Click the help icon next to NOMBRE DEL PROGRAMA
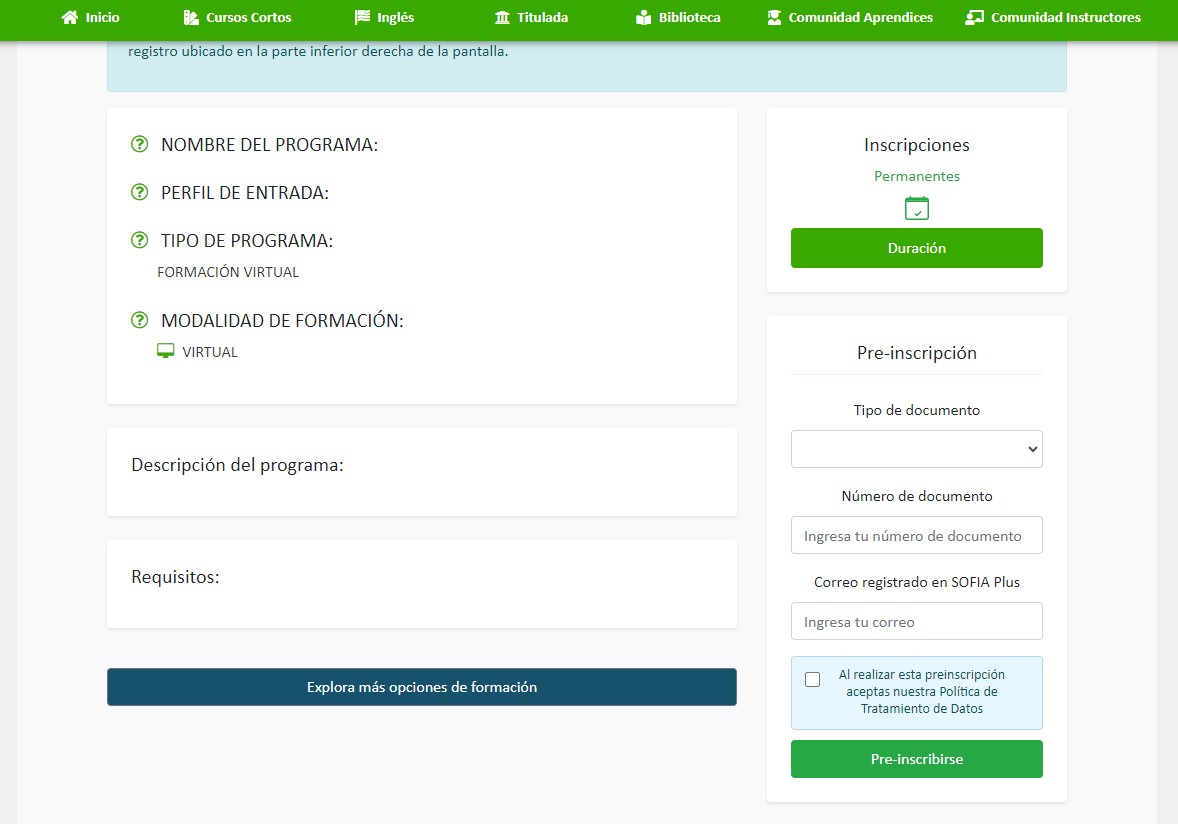 [139, 144]
